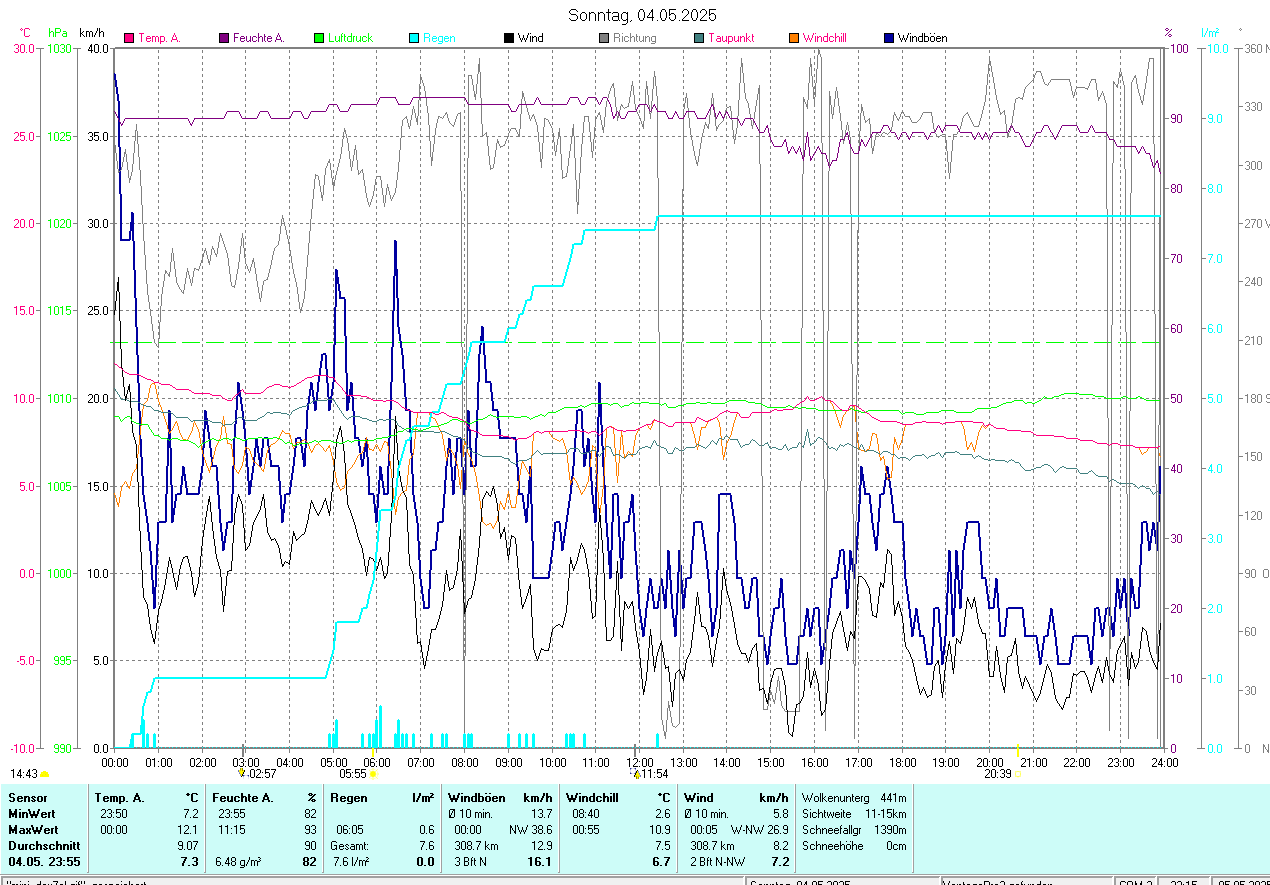Click the orange Windchill legend swatch
Viewport: 1270px width, 885px height.
tap(794, 38)
